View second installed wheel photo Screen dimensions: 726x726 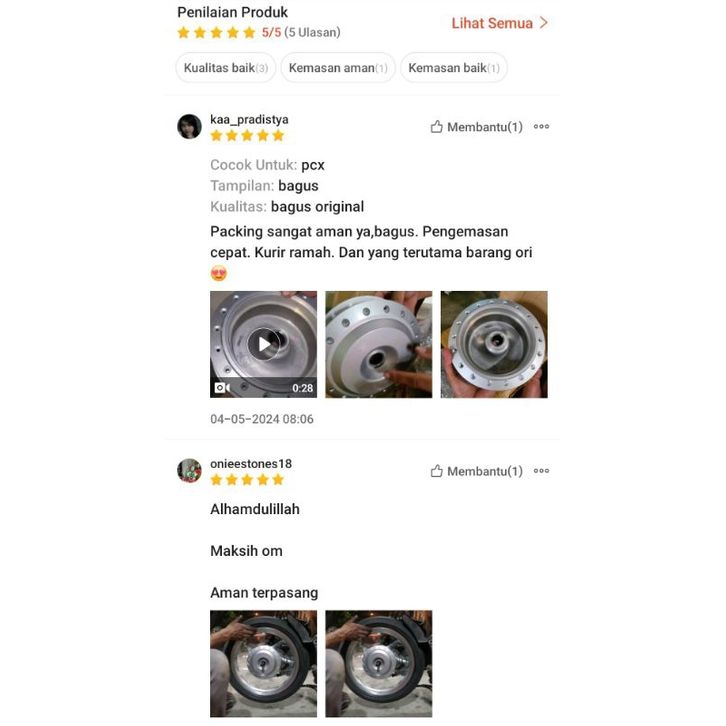(379, 663)
